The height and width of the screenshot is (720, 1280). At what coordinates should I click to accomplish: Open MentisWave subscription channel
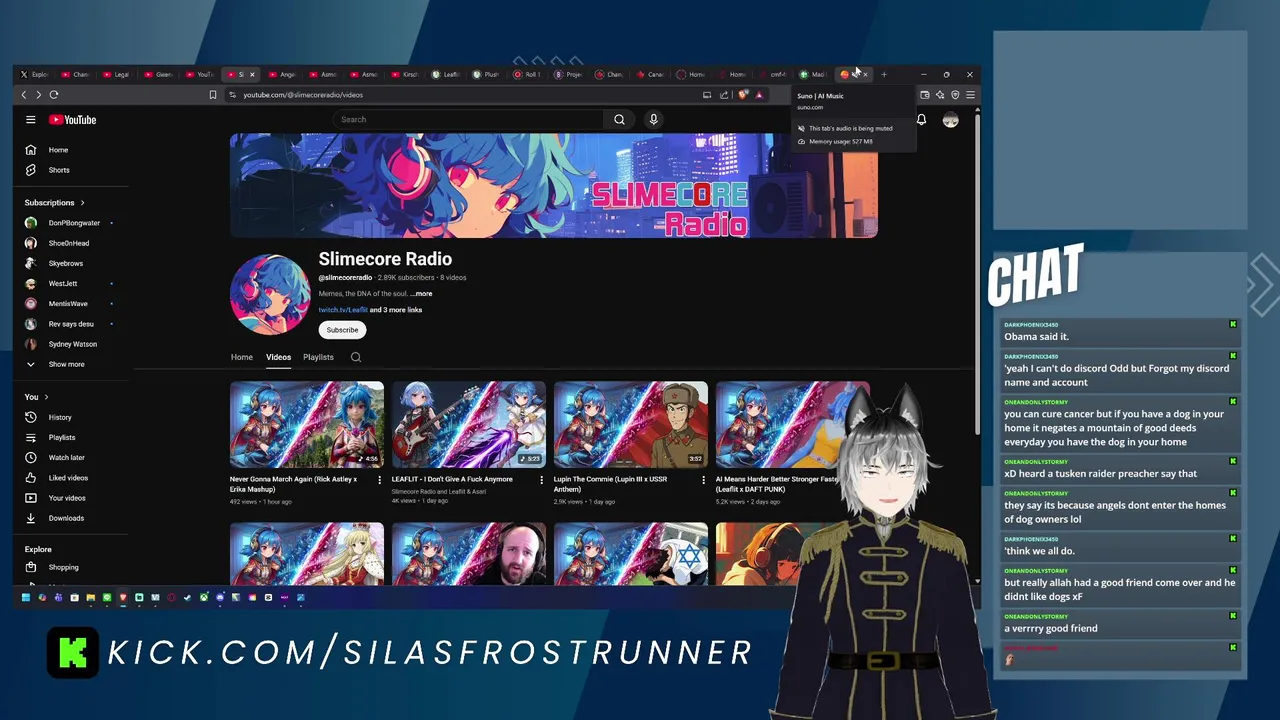coord(70,304)
